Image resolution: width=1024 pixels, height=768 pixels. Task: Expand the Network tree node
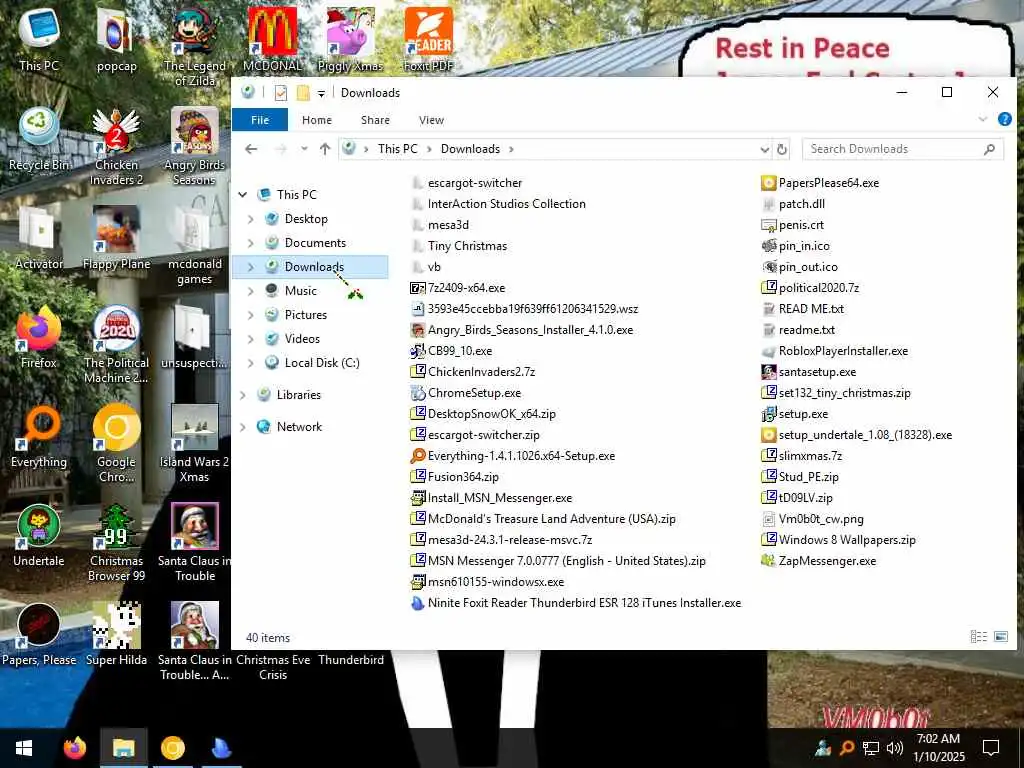coord(242,427)
